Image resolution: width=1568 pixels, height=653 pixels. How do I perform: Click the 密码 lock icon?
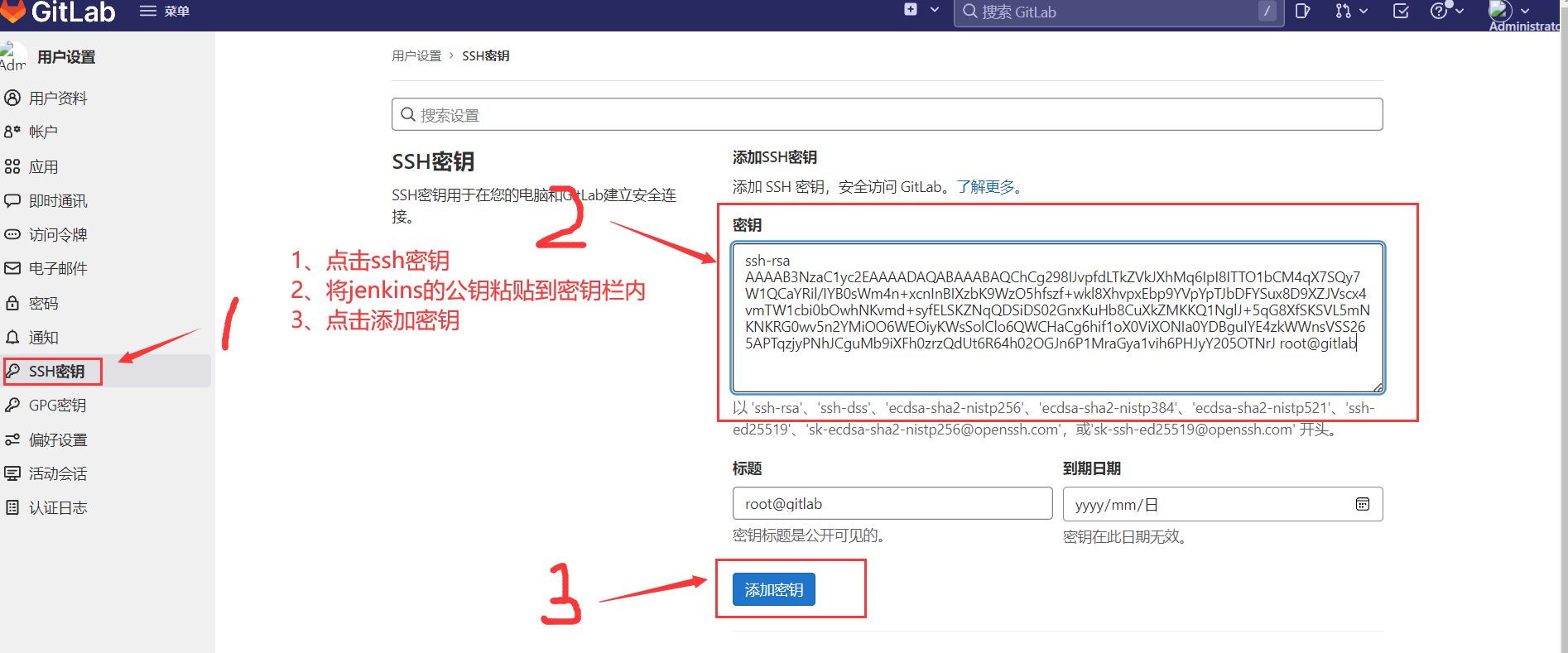pyautogui.click(x=12, y=303)
